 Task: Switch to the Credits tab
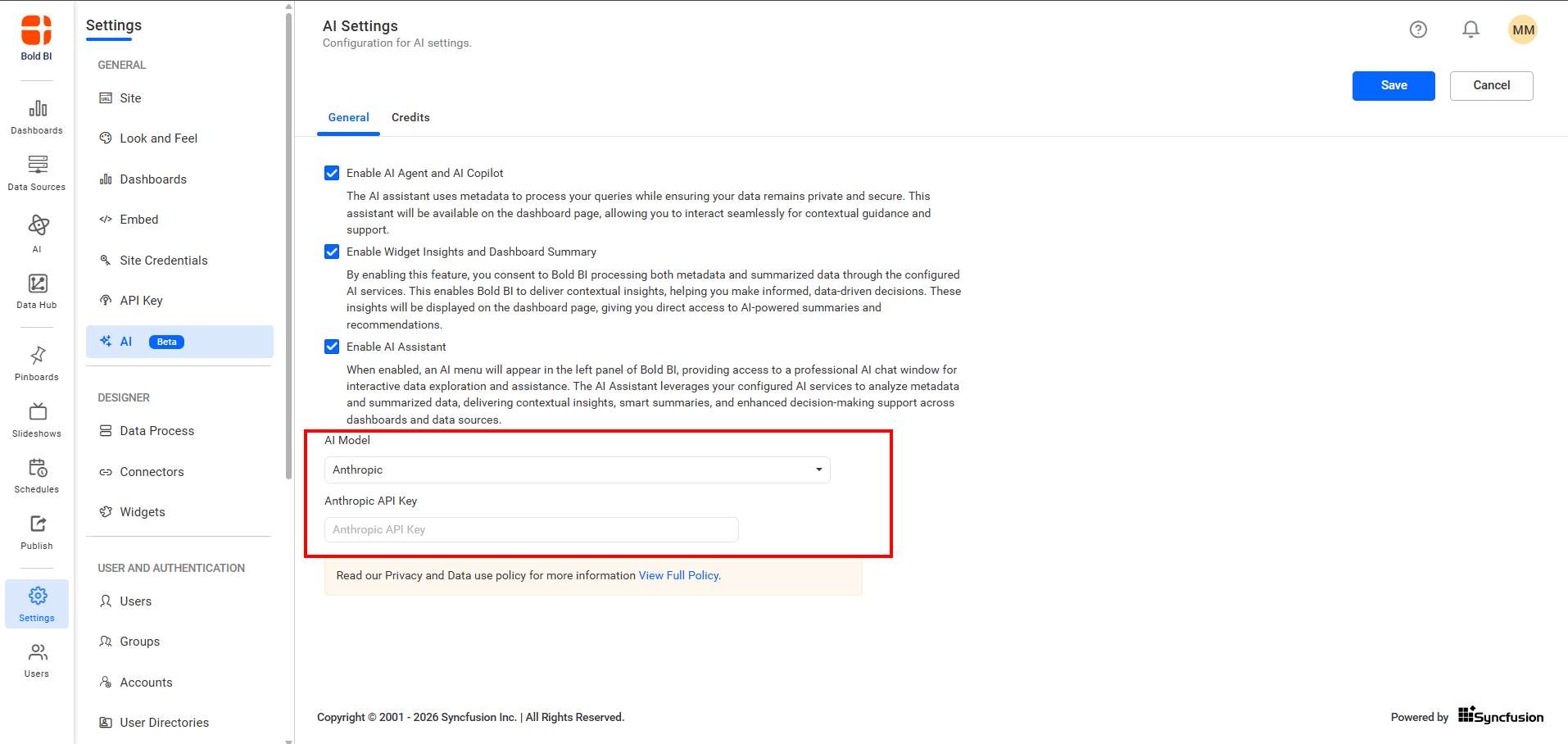click(x=410, y=118)
